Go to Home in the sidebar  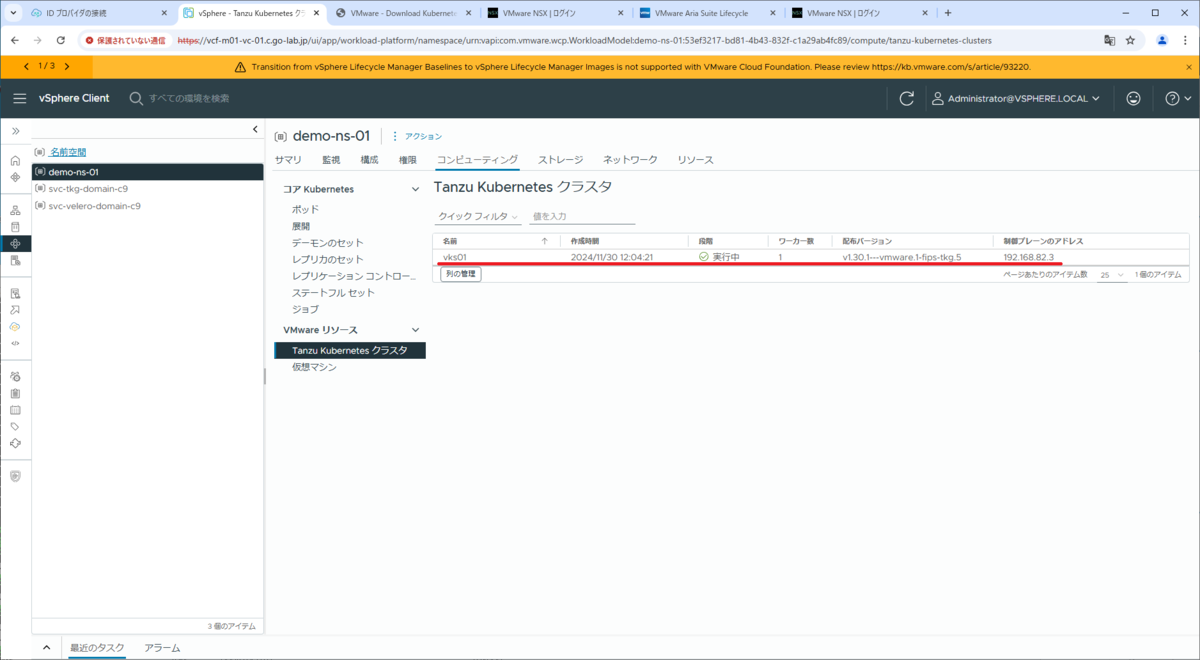[x=15, y=160]
